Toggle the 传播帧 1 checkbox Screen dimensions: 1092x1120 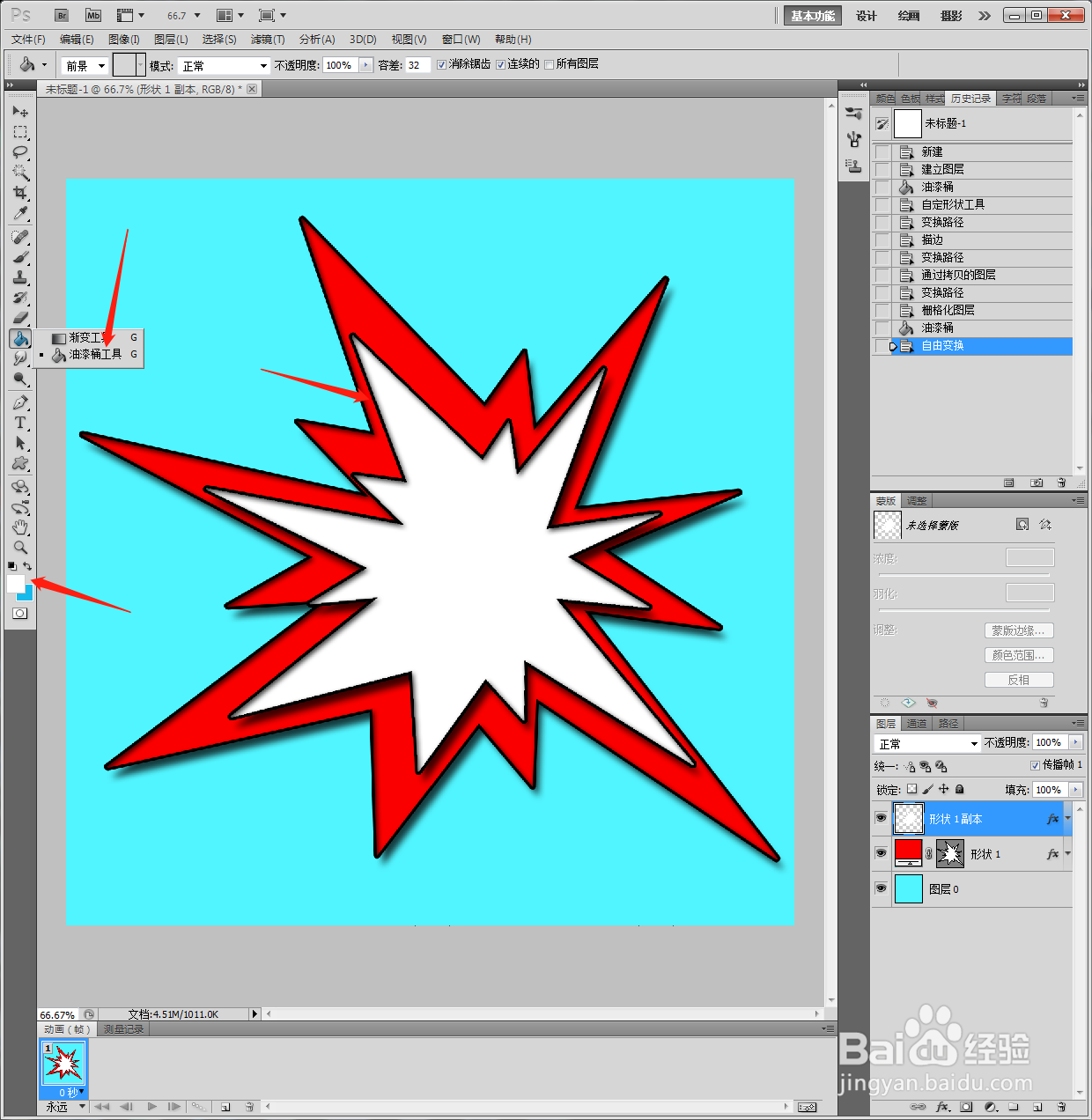pos(1035,765)
